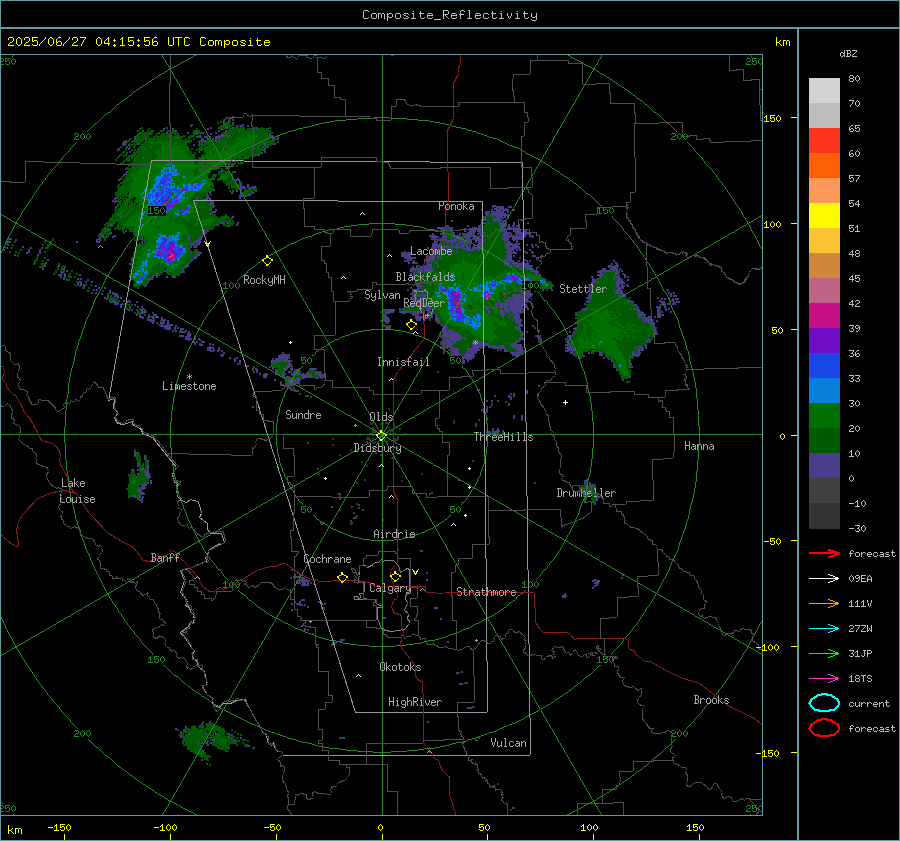Click the 20 dBZ green swatch
This screenshot has height=841, width=900.
point(824,416)
